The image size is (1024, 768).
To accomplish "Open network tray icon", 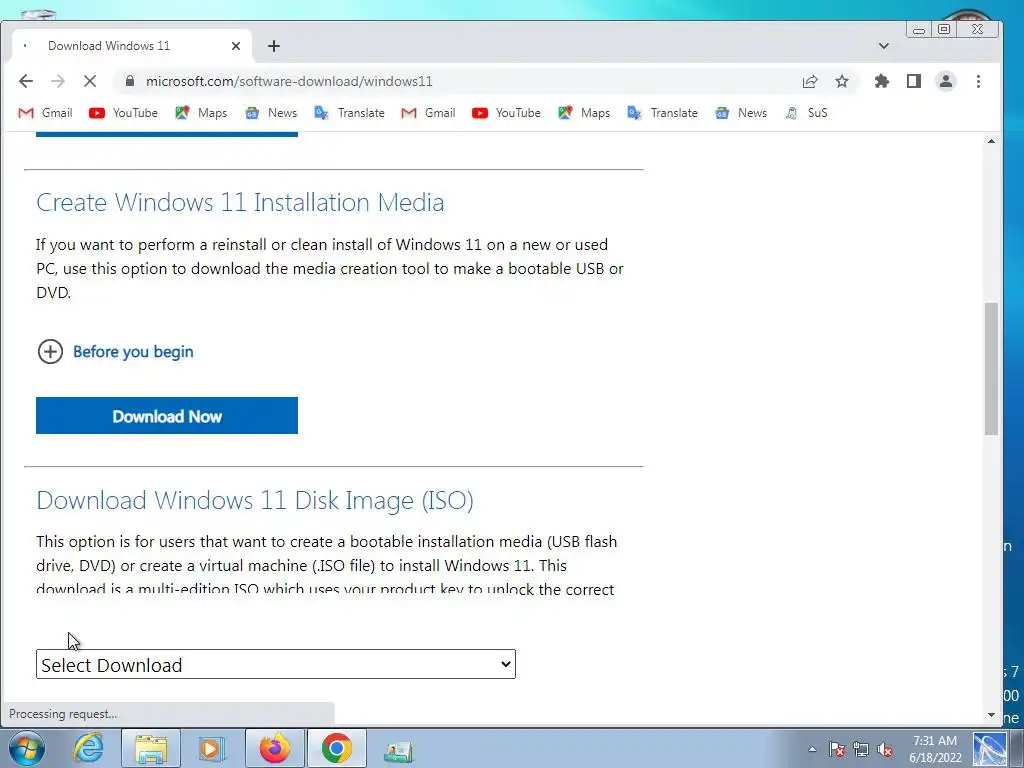I will click(861, 749).
